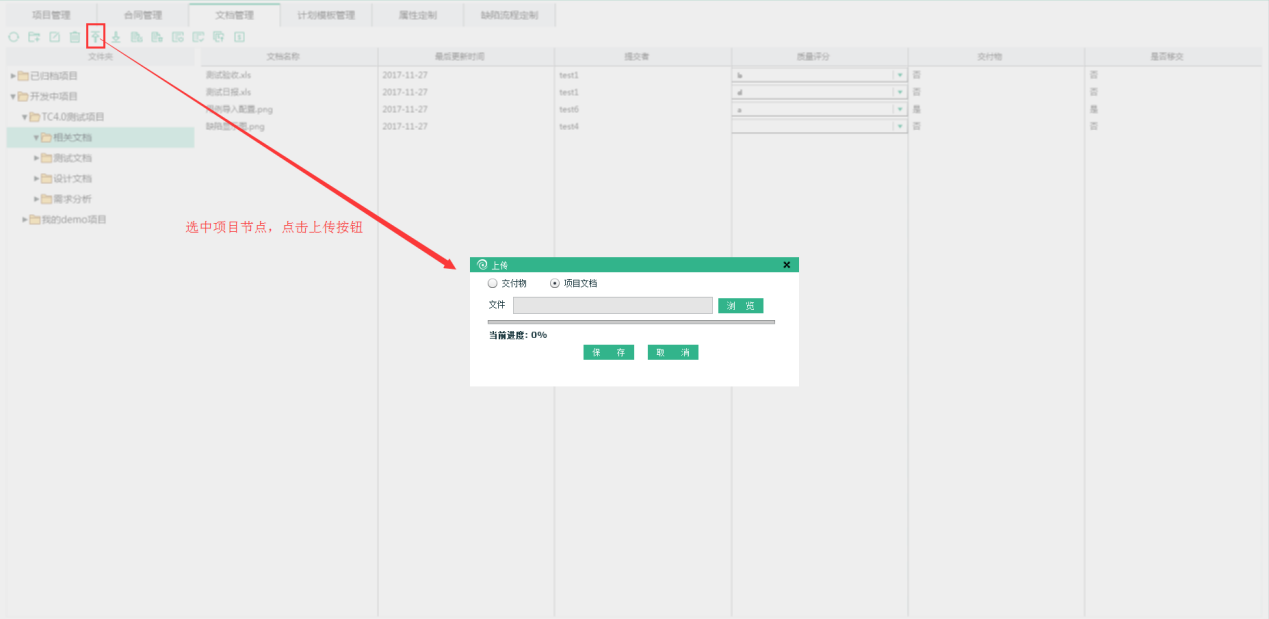Click the delete trash can toolbar icon
Image resolution: width=1269 pixels, height=619 pixels.
pos(75,37)
